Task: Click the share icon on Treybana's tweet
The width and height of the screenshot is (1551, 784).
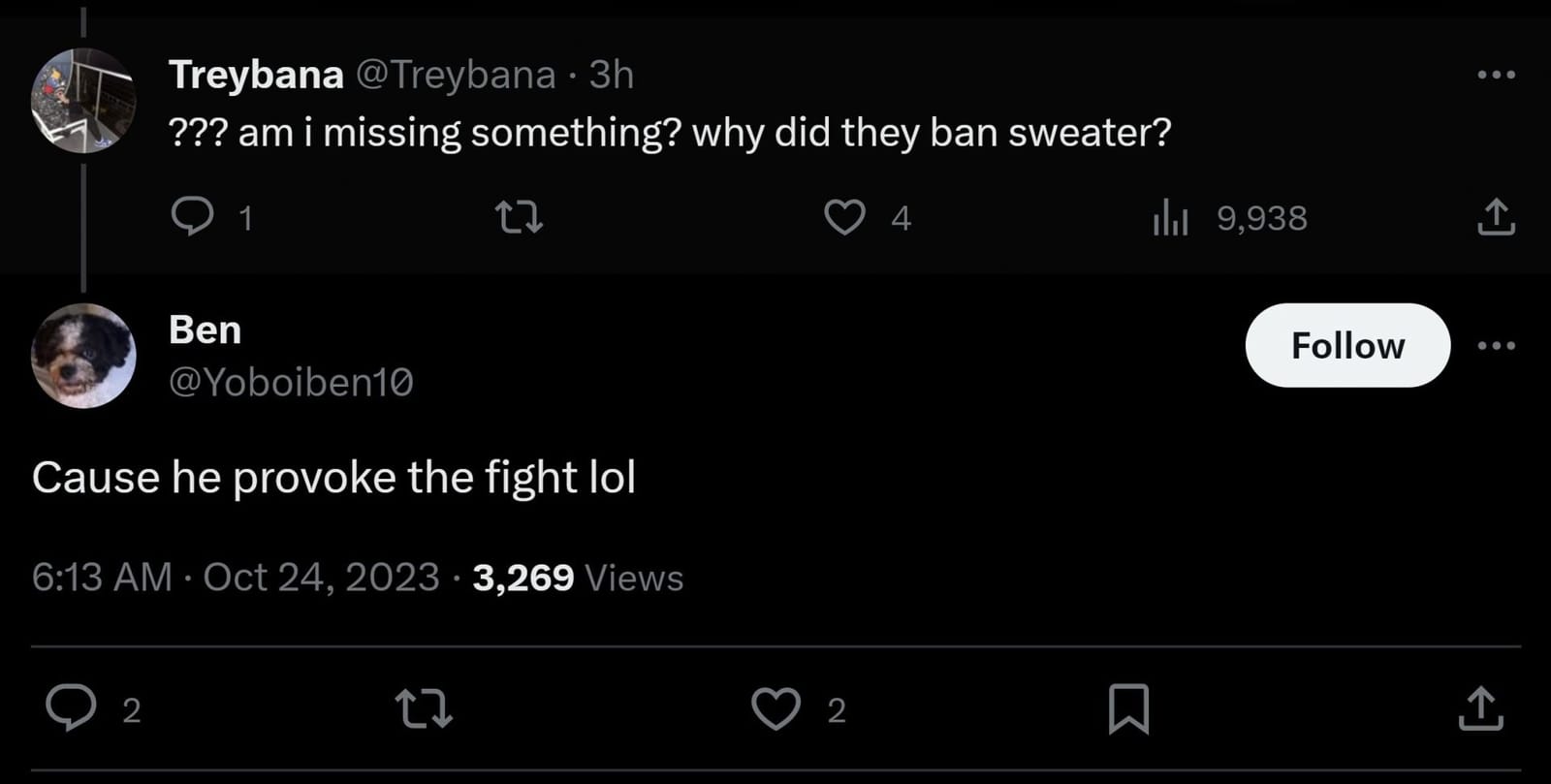Action: pyautogui.click(x=1496, y=220)
